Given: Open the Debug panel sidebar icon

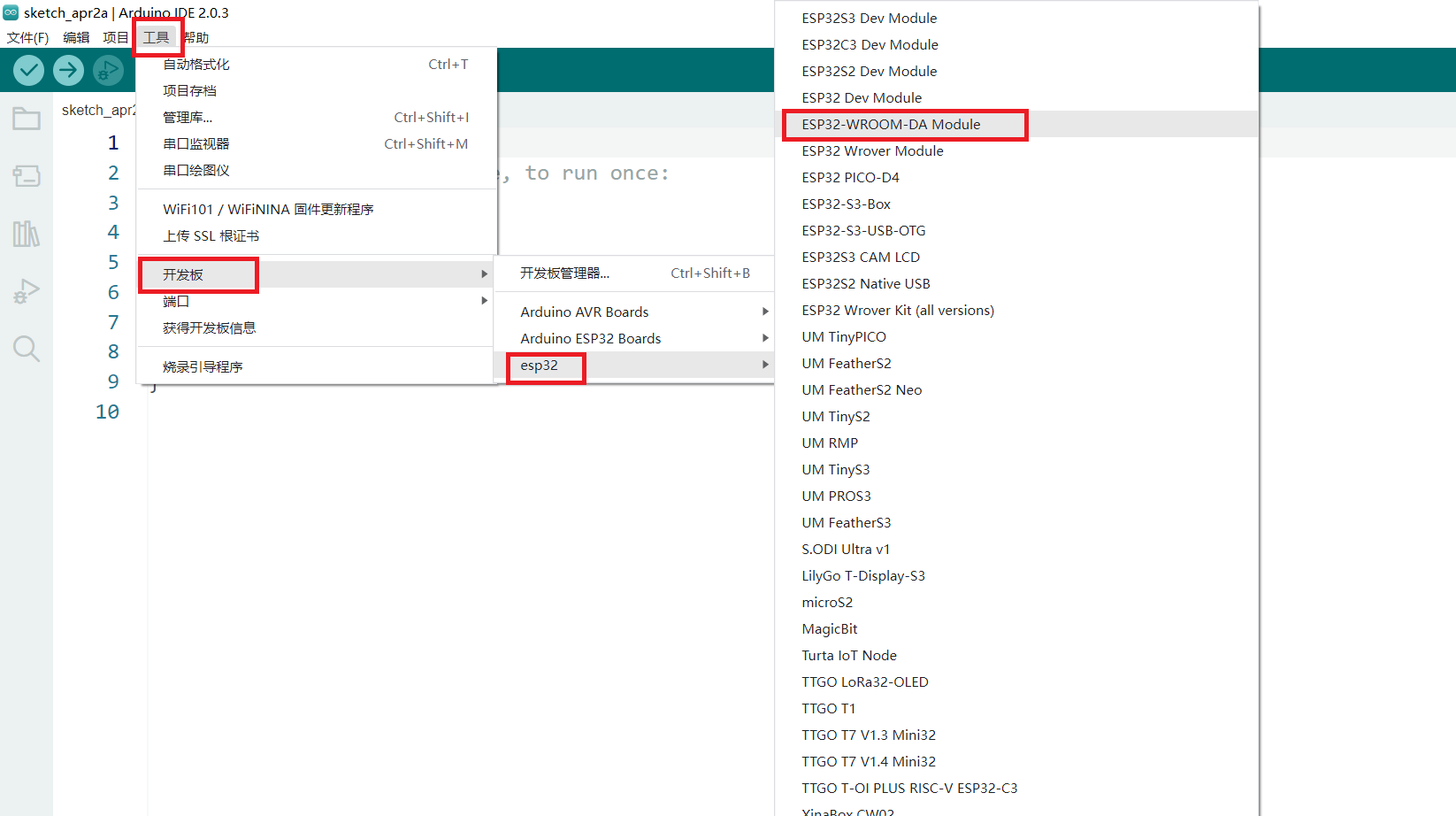Looking at the screenshot, I should coord(27,291).
